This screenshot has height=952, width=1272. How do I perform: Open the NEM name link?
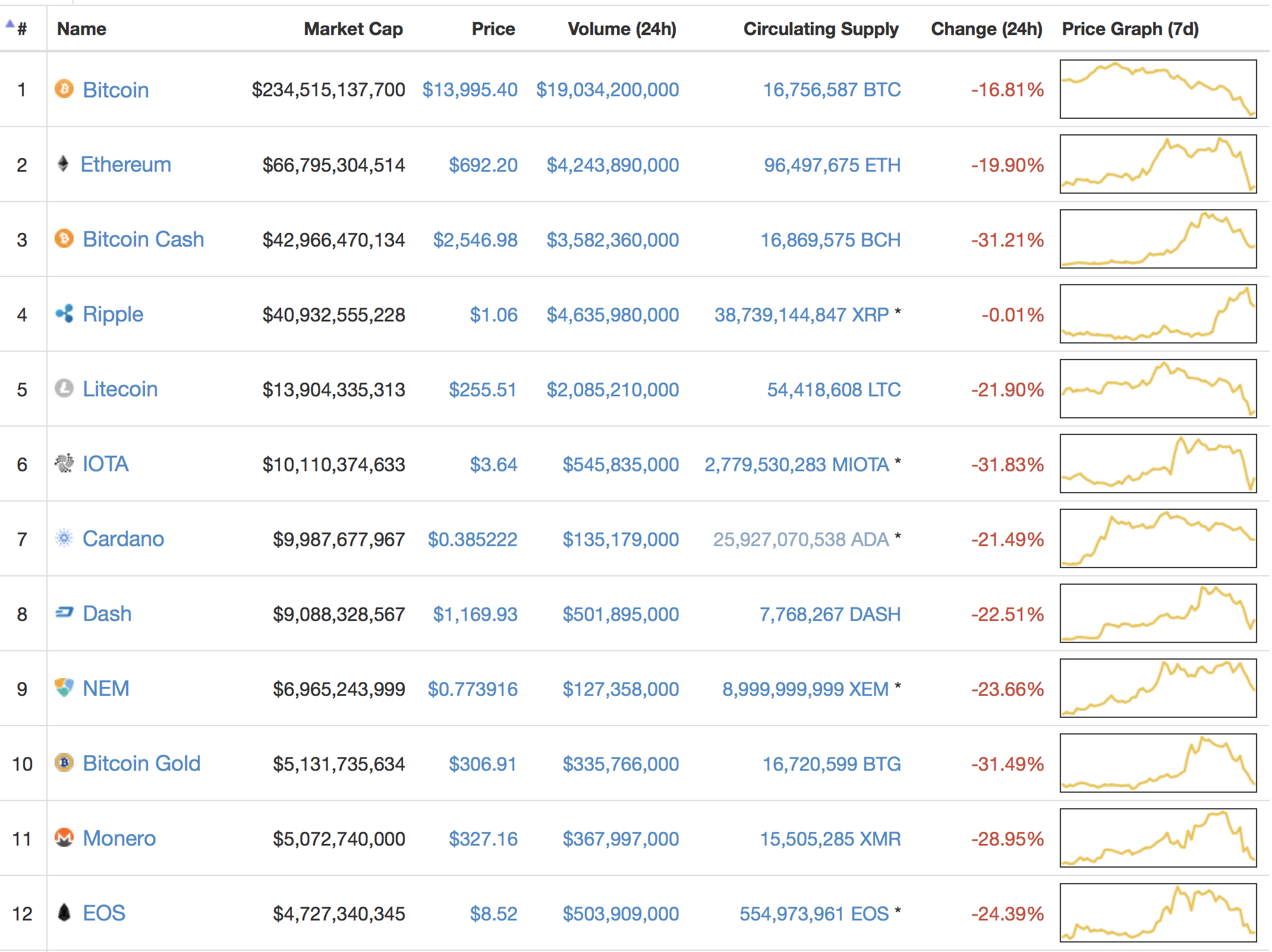pyautogui.click(x=106, y=689)
